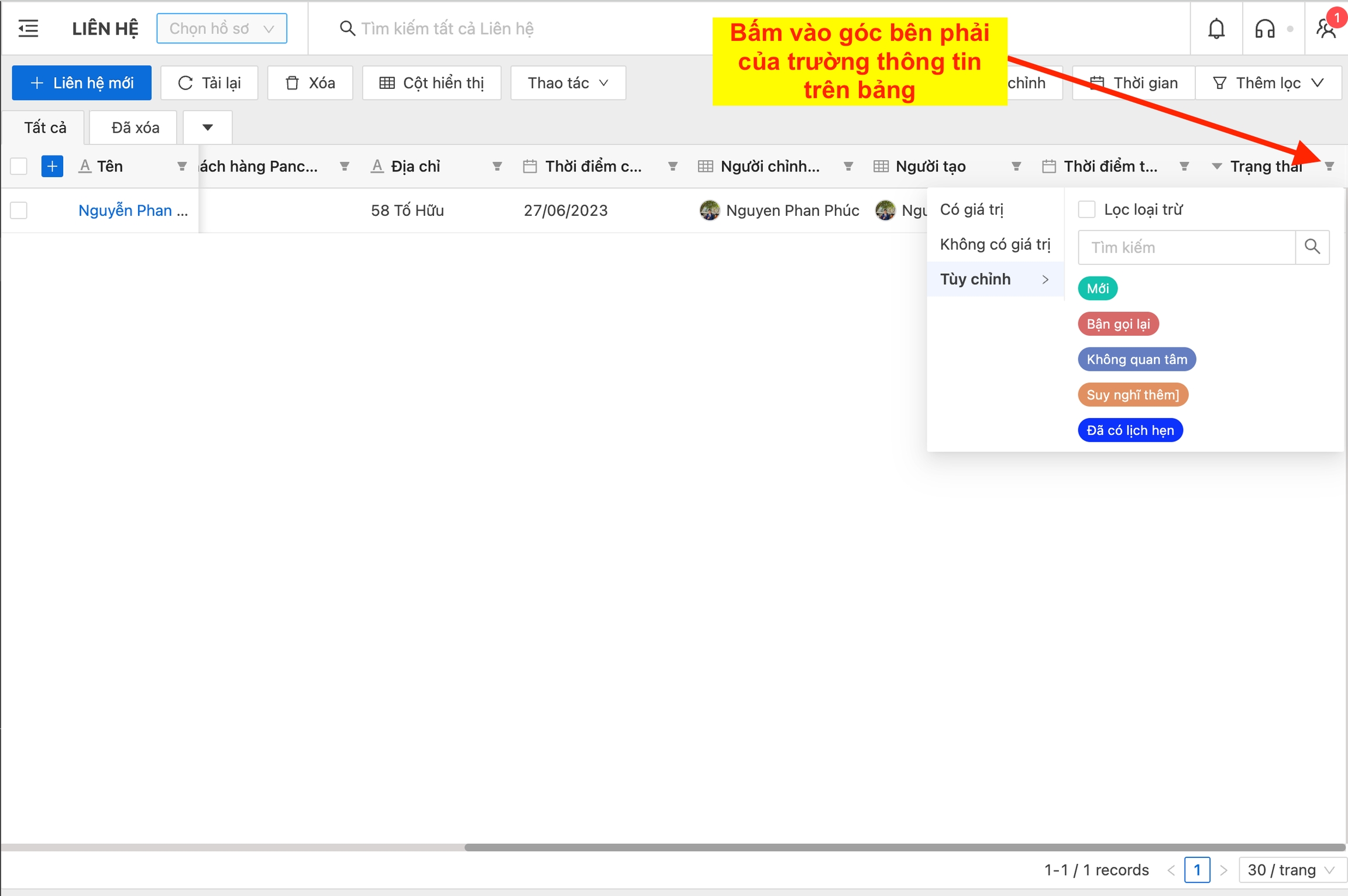Click the Tìm kiếm tất cả Liên hệ field
Viewport: 1348px width, 896px height.
pyautogui.click(x=448, y=28)
